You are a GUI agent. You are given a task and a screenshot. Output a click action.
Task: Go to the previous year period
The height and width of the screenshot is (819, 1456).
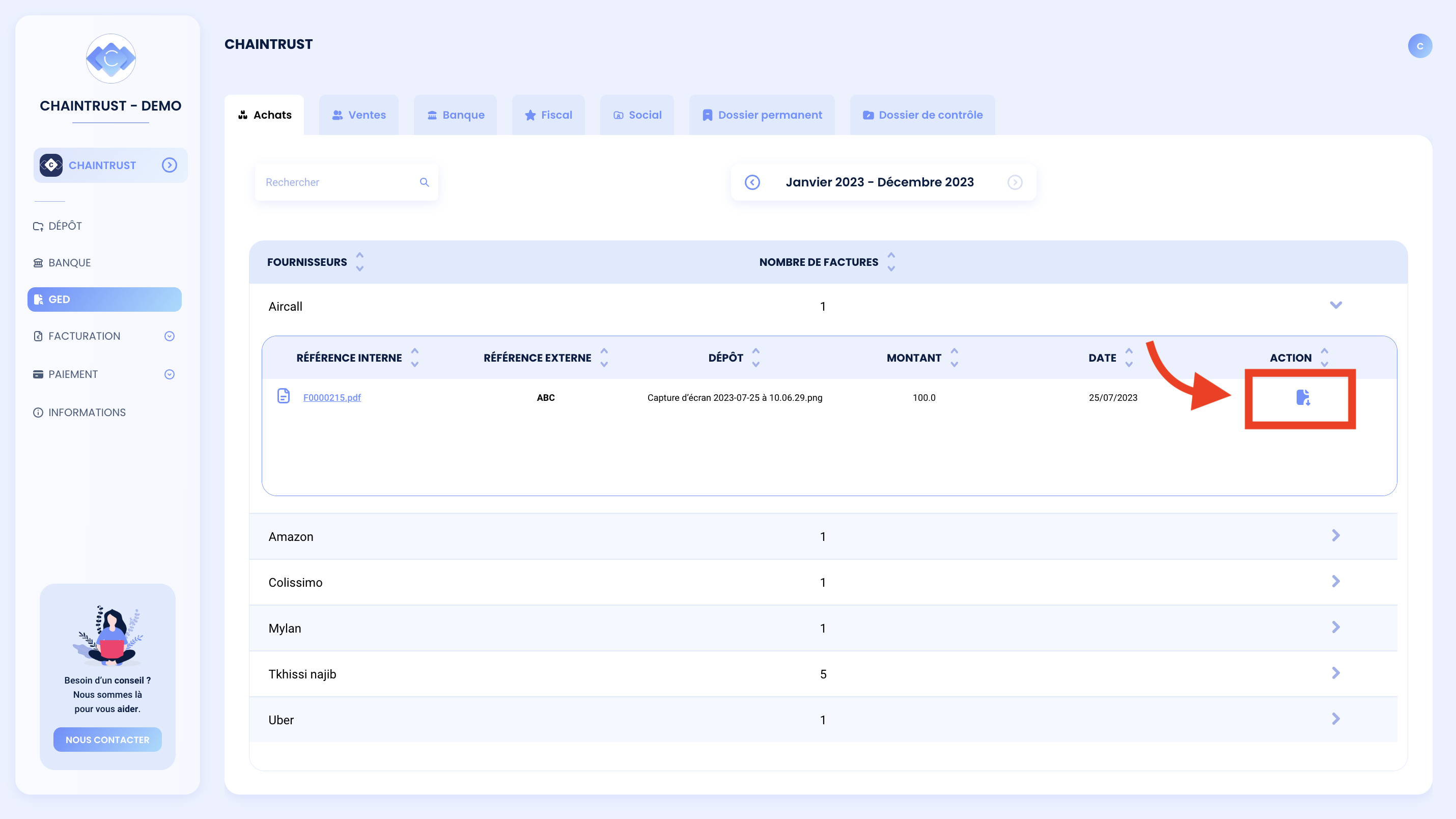pyautogui.click(x=752, y=182)
